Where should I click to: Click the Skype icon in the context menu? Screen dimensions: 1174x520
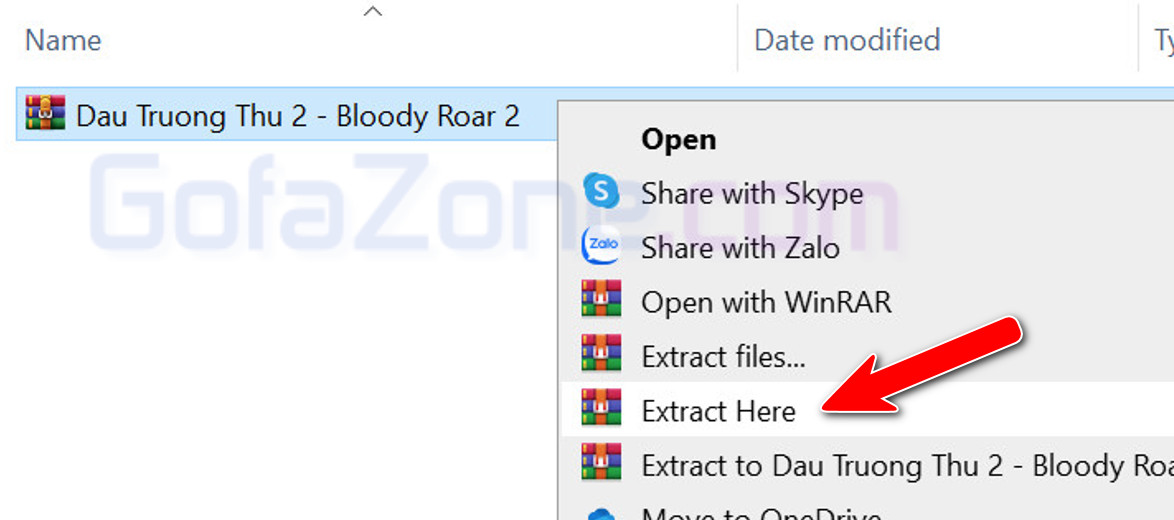pos(601,191)
